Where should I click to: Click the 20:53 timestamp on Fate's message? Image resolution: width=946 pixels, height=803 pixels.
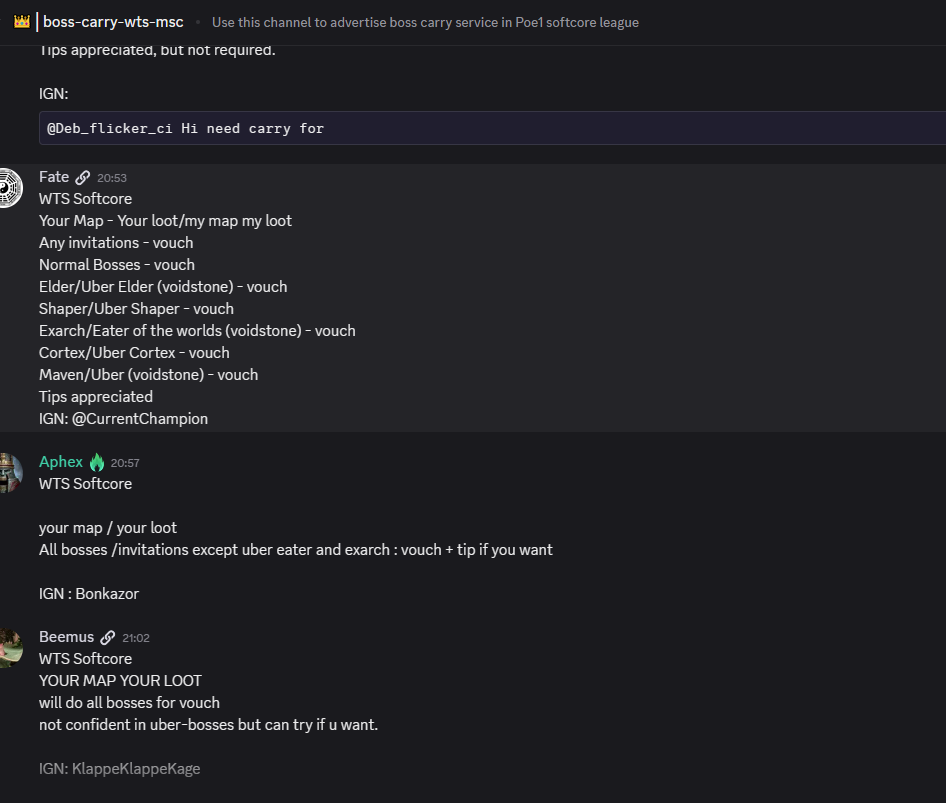[112, 178]
